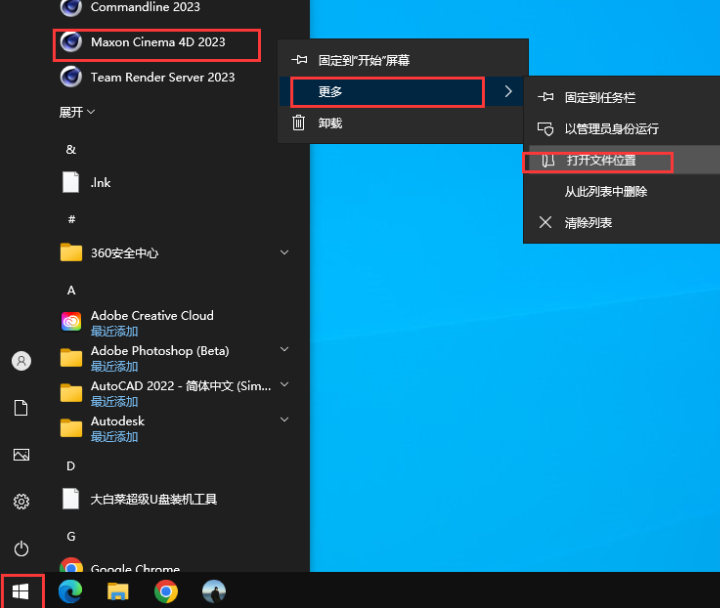Viewport: 720px width, 608px height.
Task: Click the Power icon in Start sidebar
Action: tap(21, 549)
